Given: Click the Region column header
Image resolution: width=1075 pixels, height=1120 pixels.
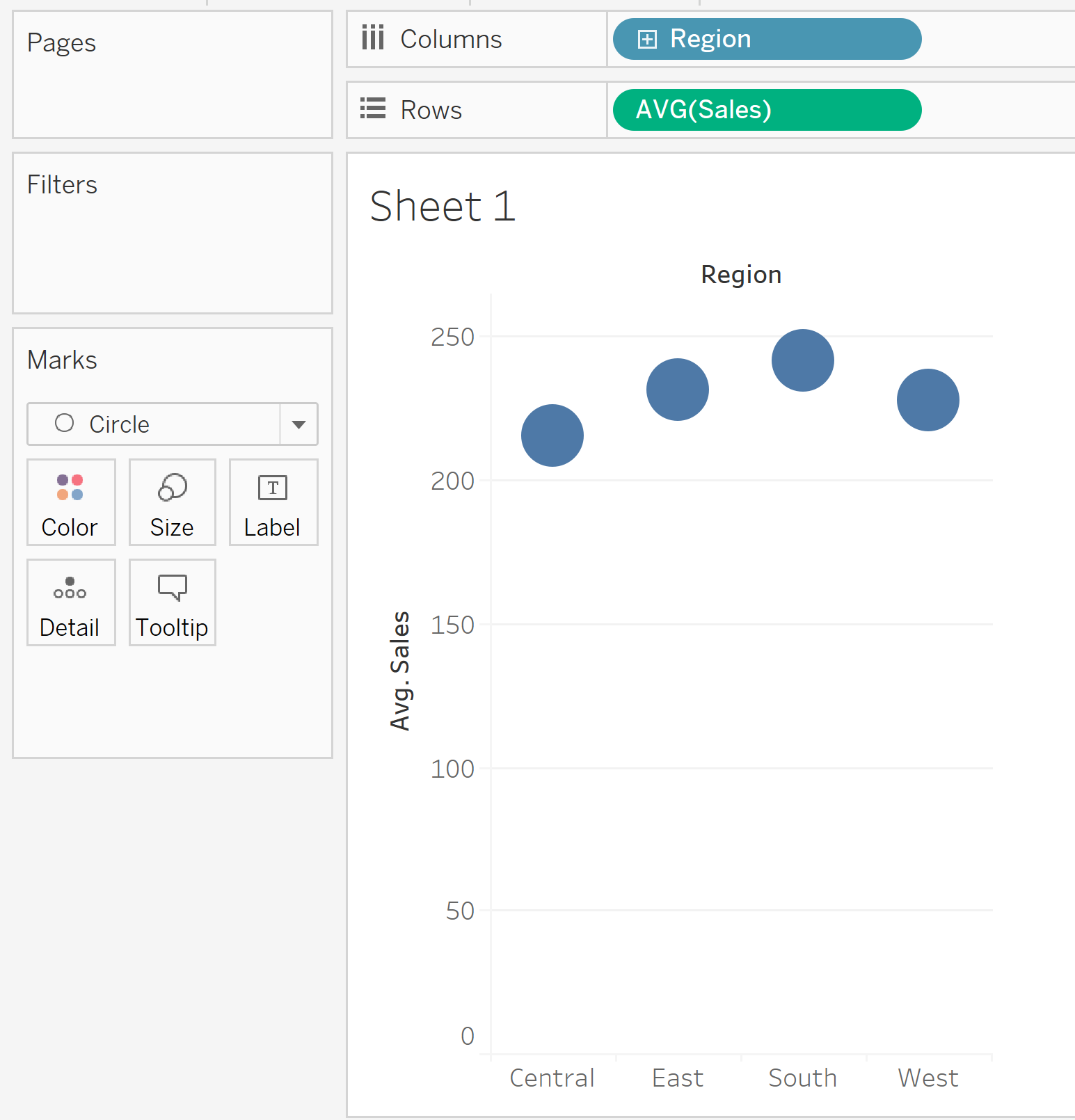Looking at the screenshot, I should [x=741, y=275].
